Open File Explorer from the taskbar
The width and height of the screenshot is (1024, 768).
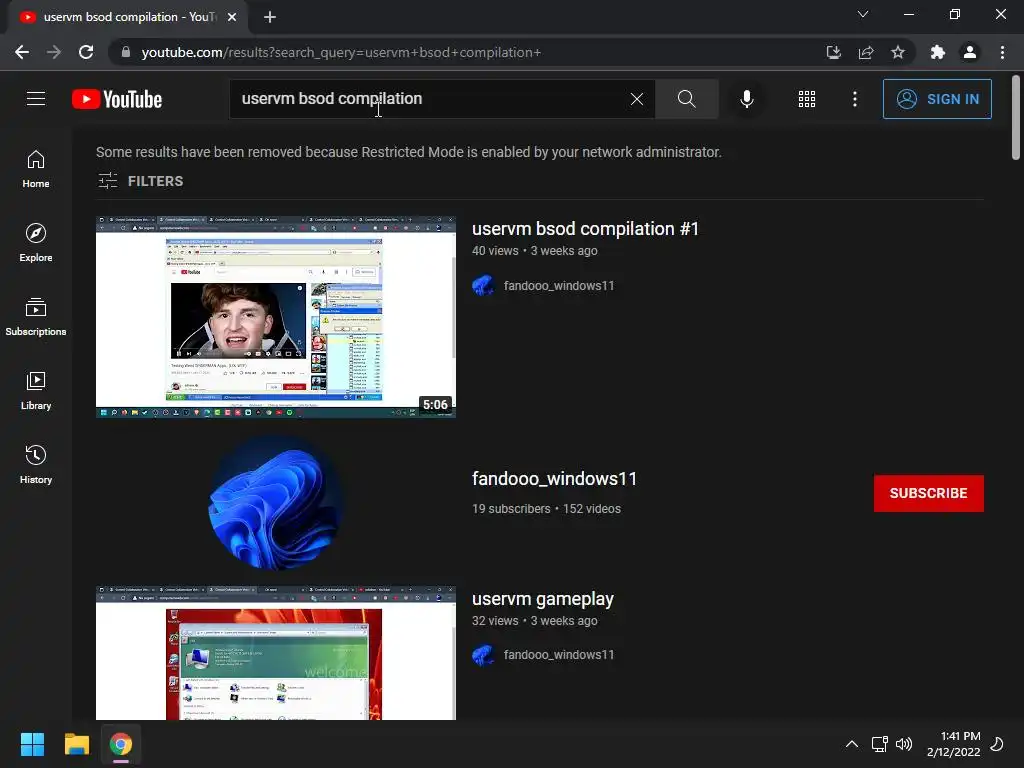77,744
